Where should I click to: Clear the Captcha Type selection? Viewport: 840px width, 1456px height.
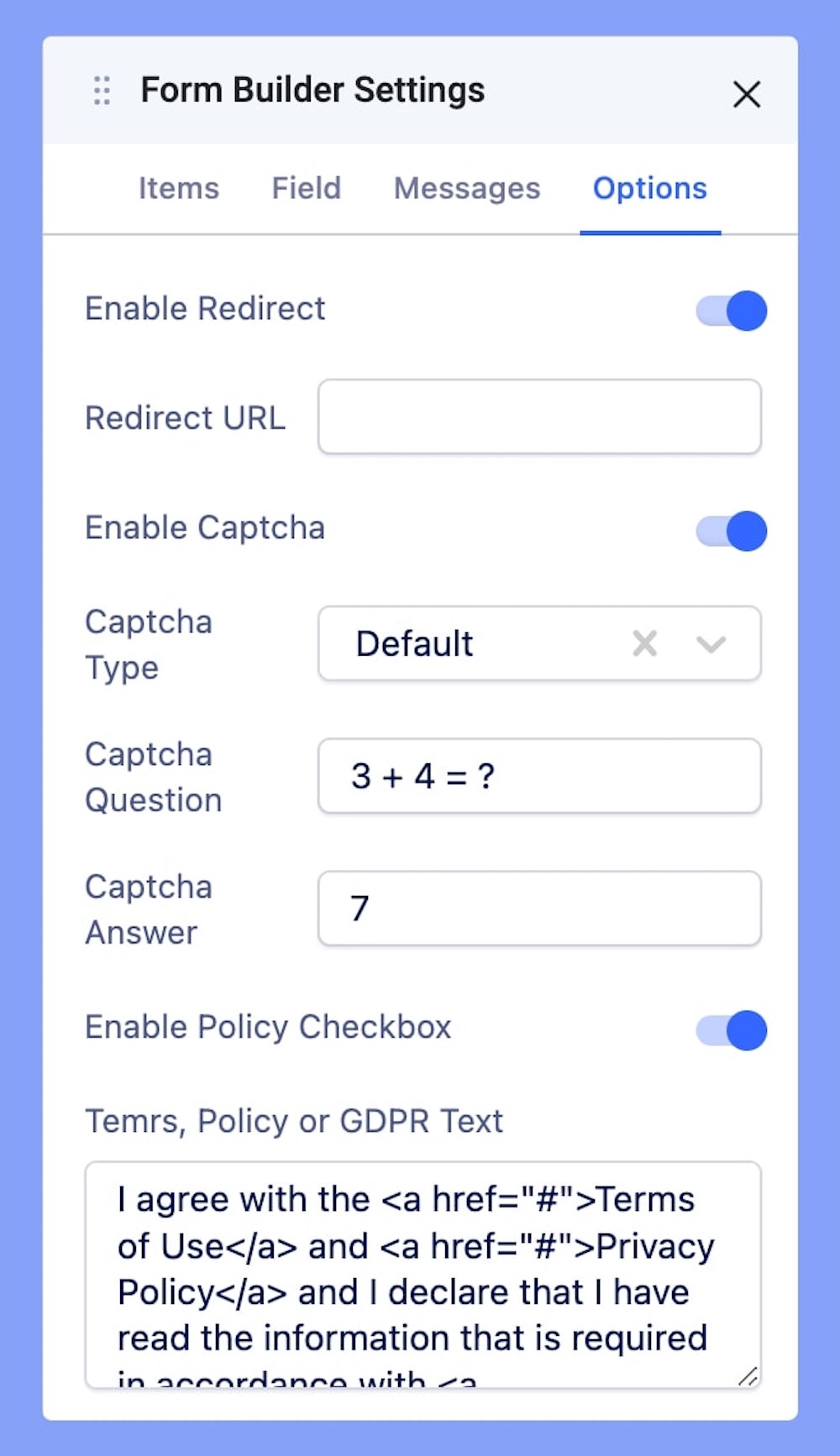(x=644, y=644)
